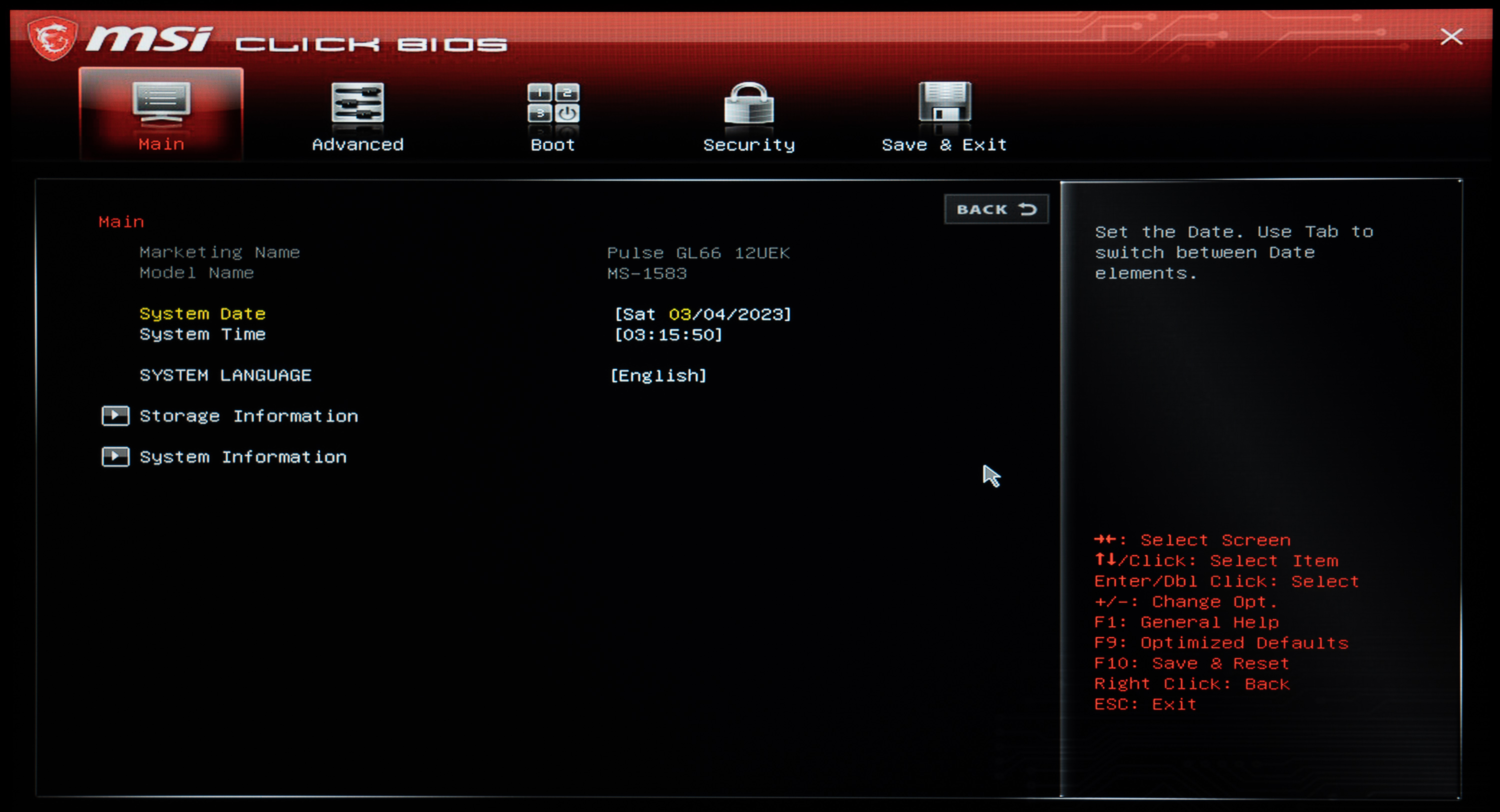Click the MSI dragon shield logo
The width and height of the screenshot is (1500, 812).
tap(53, 38)
